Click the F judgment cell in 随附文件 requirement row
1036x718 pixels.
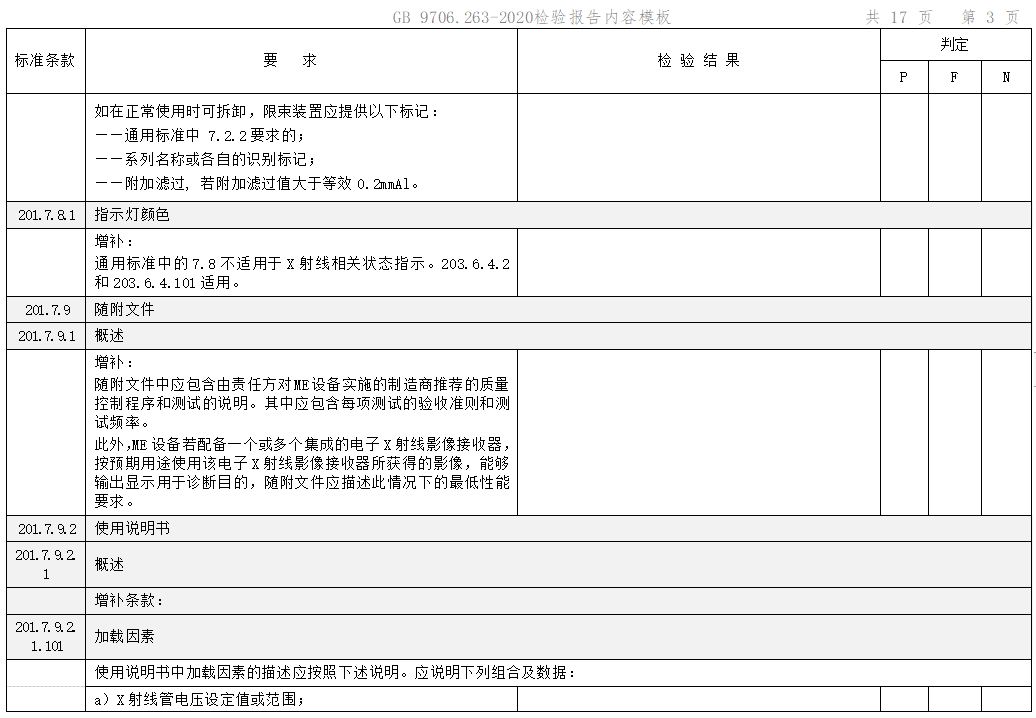coord(955,432)
